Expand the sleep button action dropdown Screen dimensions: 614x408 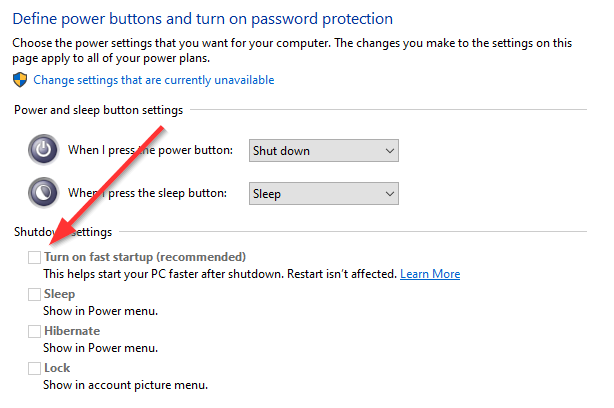click(324, 193)
